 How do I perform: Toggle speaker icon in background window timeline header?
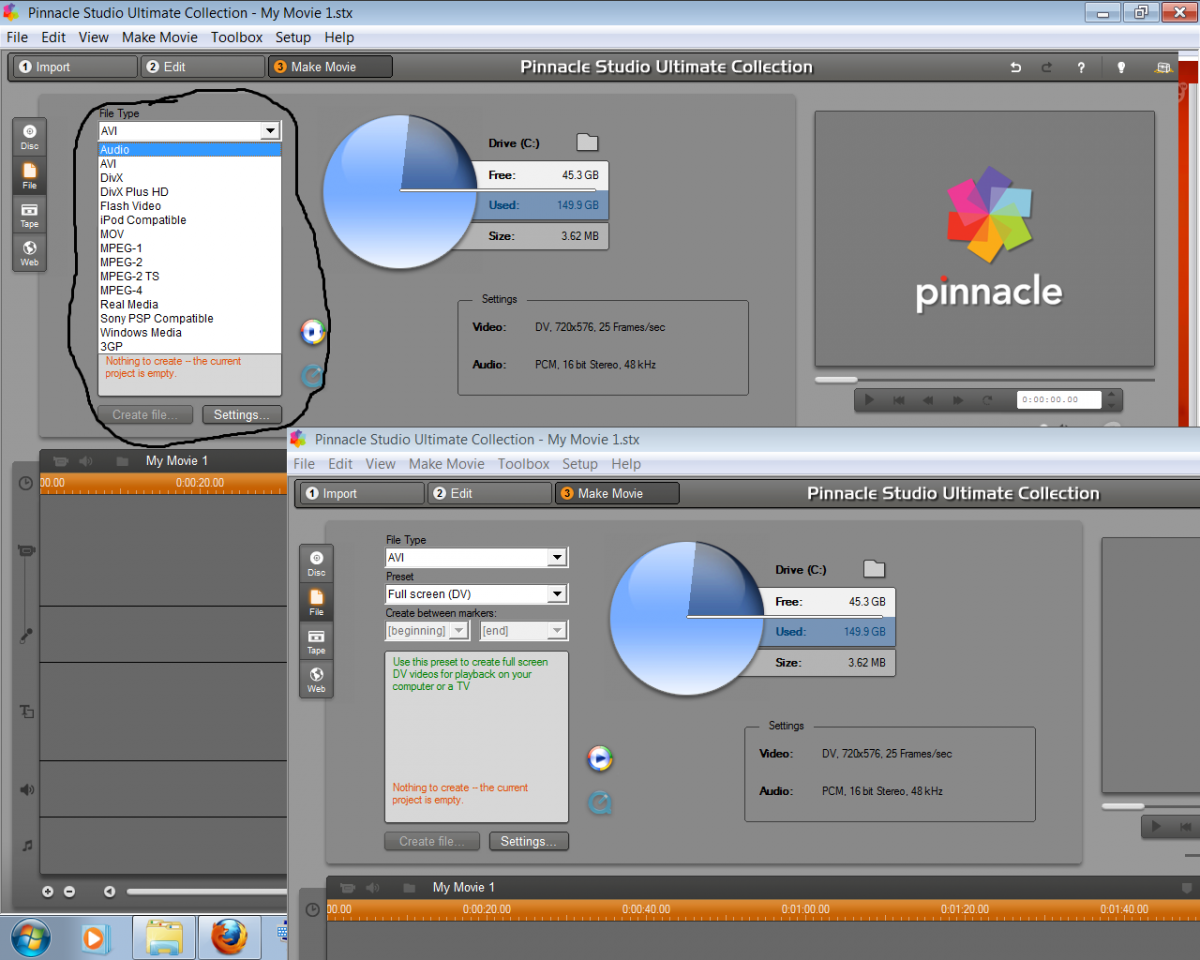click(x=86, y=461)
